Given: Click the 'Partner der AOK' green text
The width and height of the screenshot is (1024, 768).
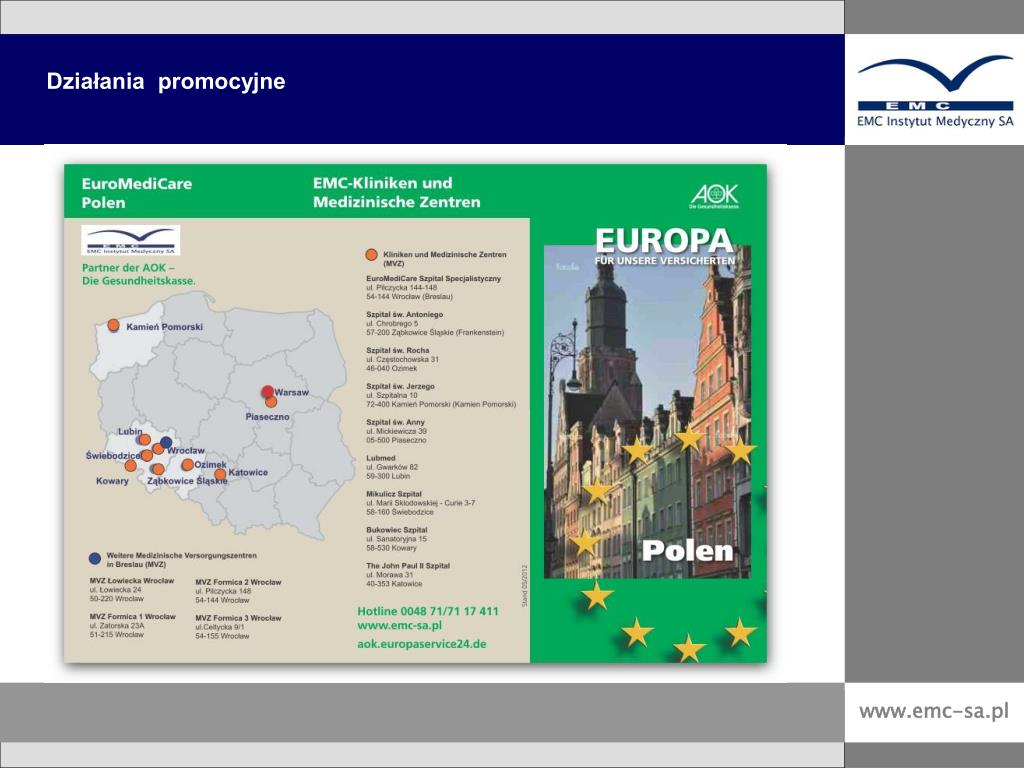Looking at the screenshot, I should click(x=138, y=274).
